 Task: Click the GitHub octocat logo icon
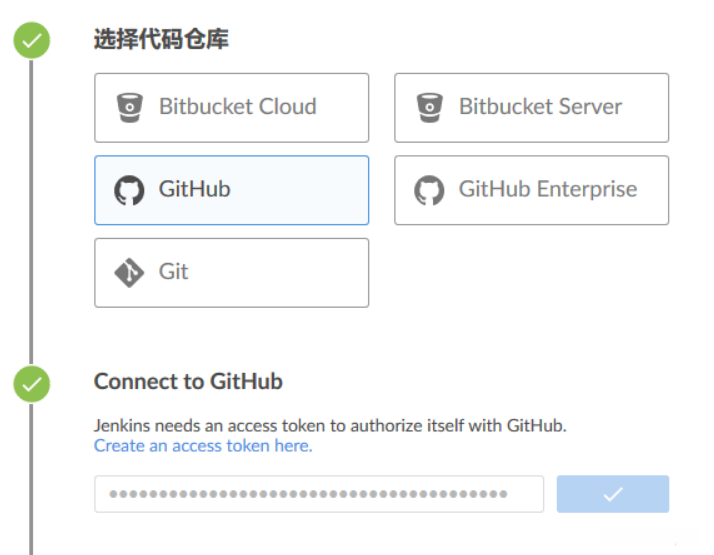pyautogui.click(x=130, y=190)
